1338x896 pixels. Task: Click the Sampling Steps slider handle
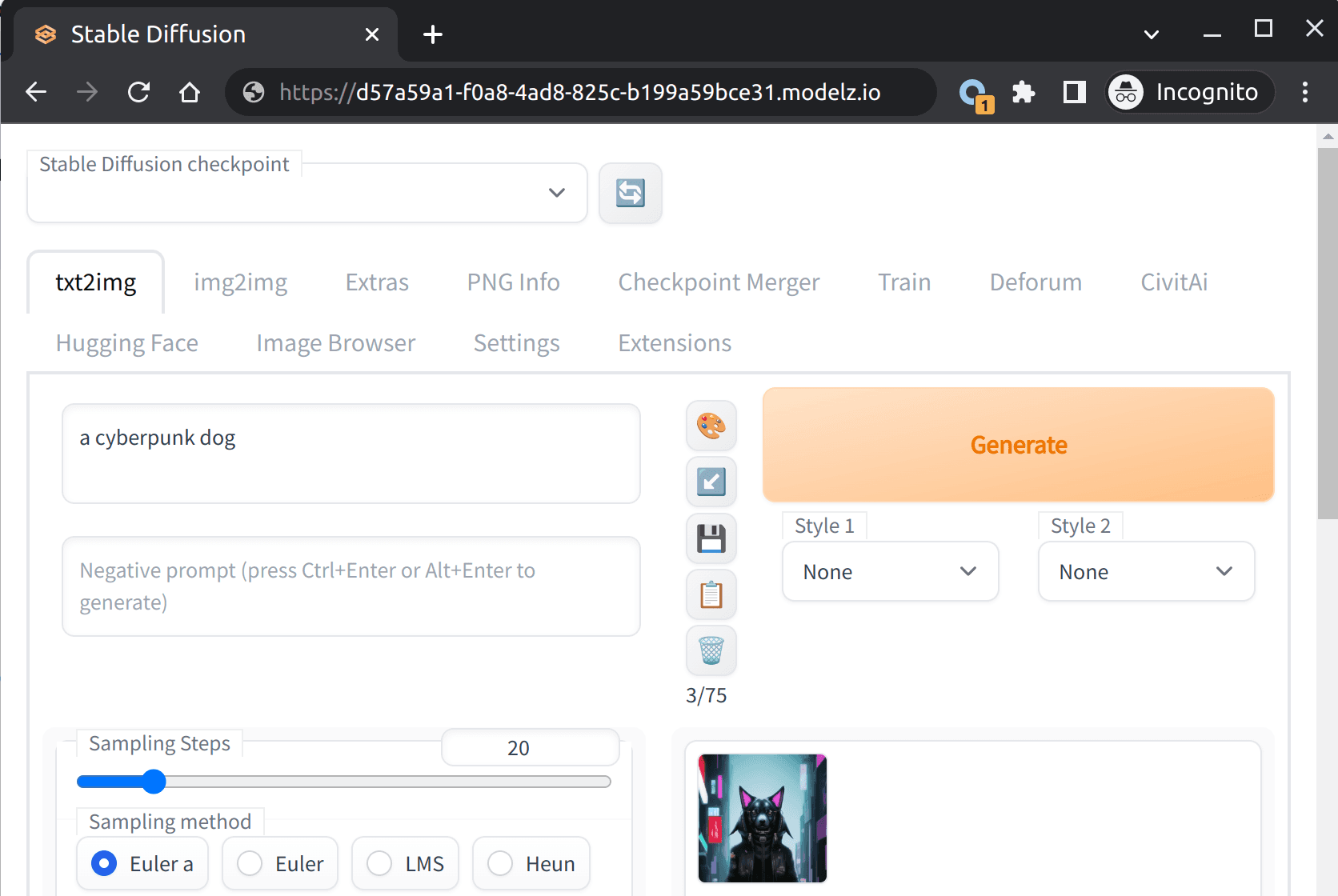tap(154, 782)
